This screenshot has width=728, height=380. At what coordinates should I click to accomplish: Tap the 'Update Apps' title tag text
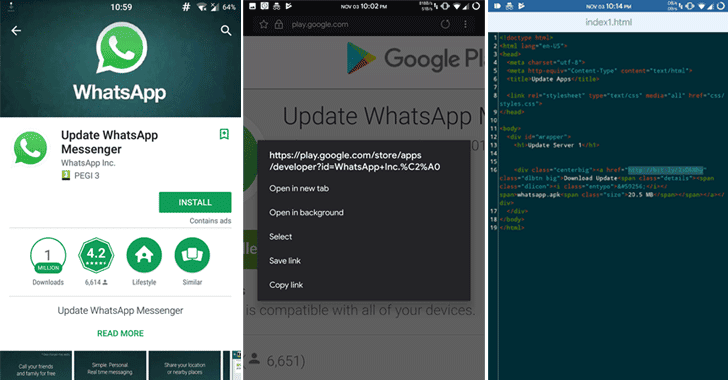click(551, 79)
